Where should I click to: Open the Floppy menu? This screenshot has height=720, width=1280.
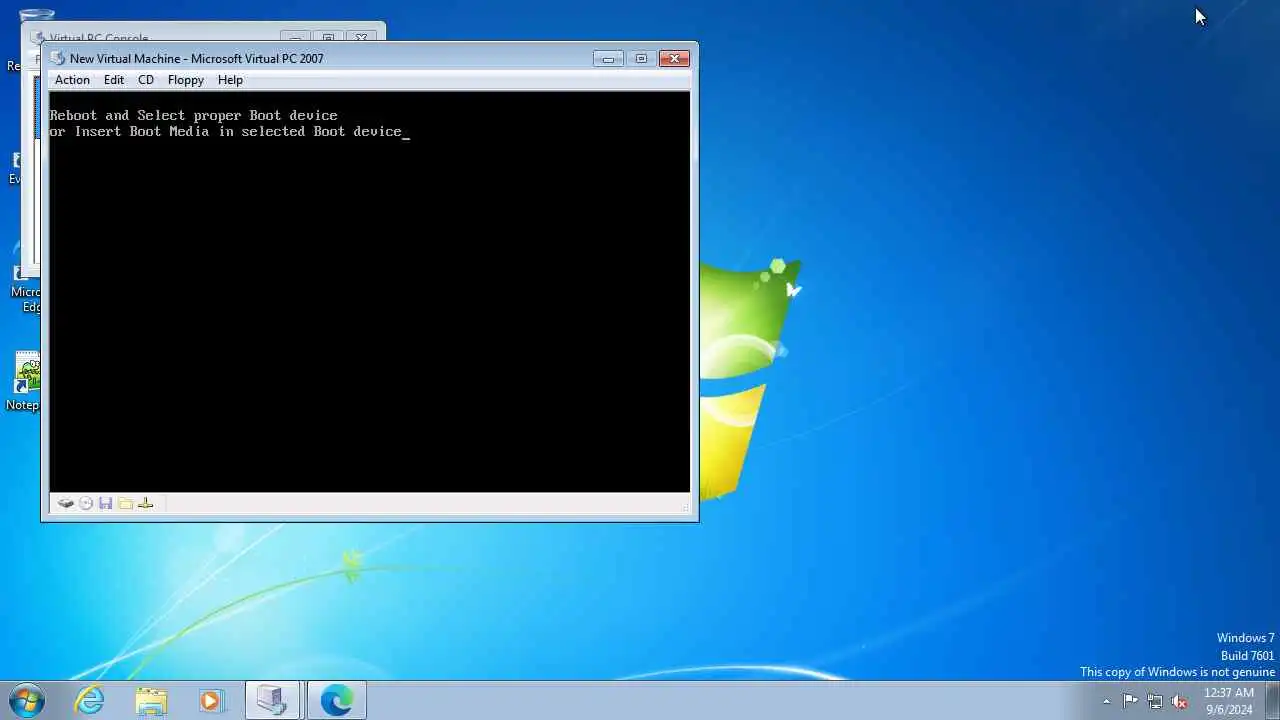(186, 80)
